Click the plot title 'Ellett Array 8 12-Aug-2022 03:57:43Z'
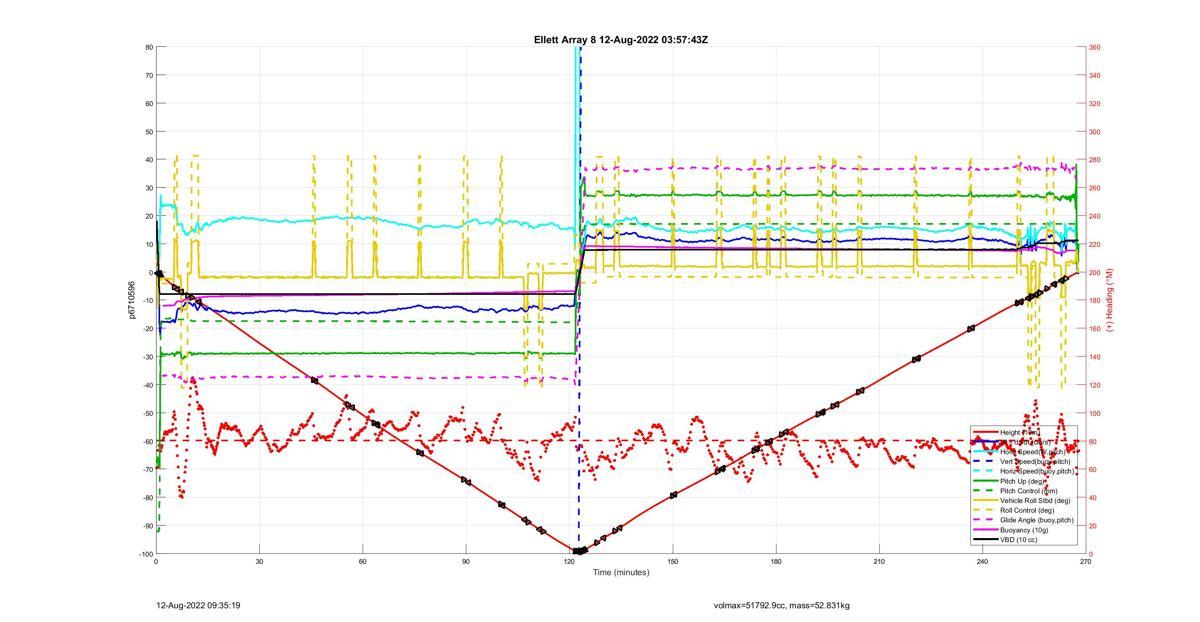The width and height of the screenshot is (1200, 622). point(621,40)
